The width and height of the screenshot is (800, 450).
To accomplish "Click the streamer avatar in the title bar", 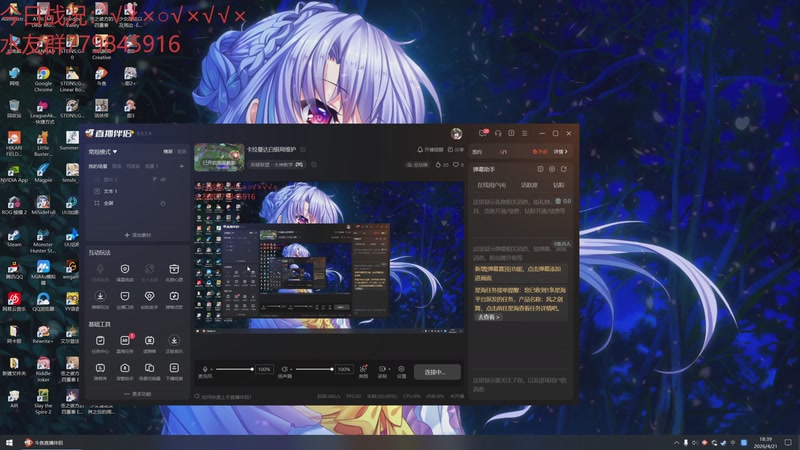I will 457,134.
